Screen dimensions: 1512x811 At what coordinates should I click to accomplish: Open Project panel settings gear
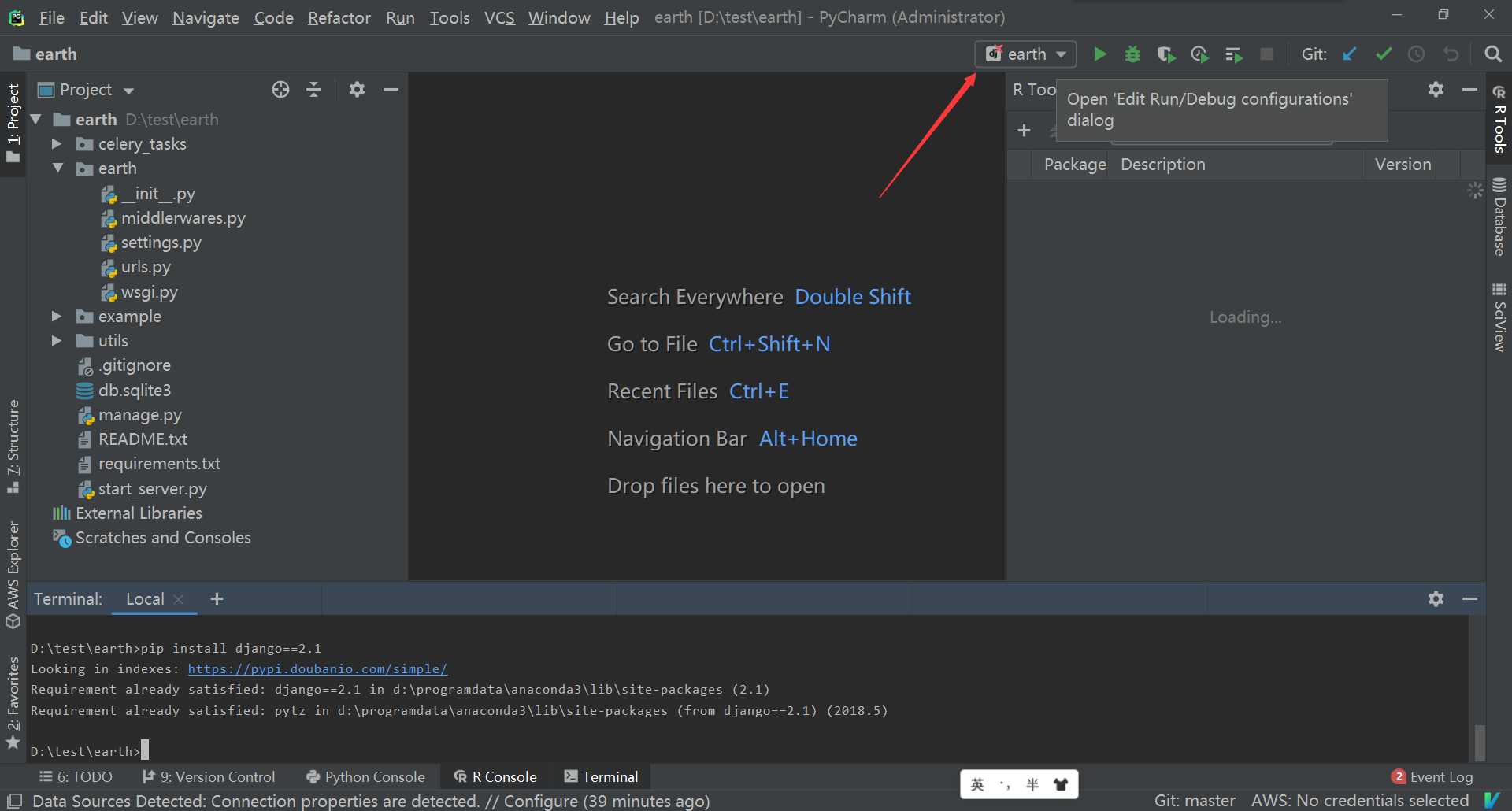[x=357, y=90]
